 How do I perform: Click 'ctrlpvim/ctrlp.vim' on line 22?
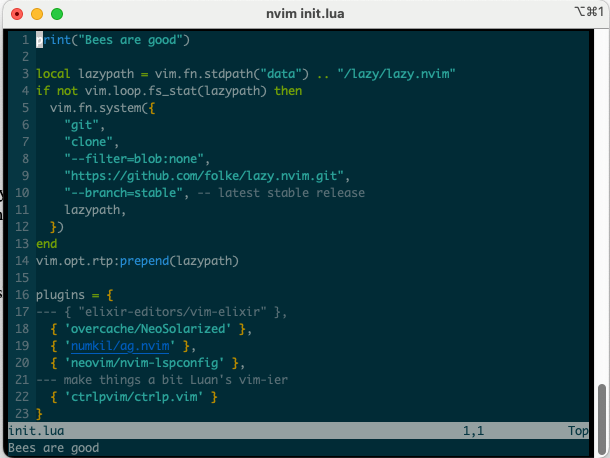click(x=134, y=397)
